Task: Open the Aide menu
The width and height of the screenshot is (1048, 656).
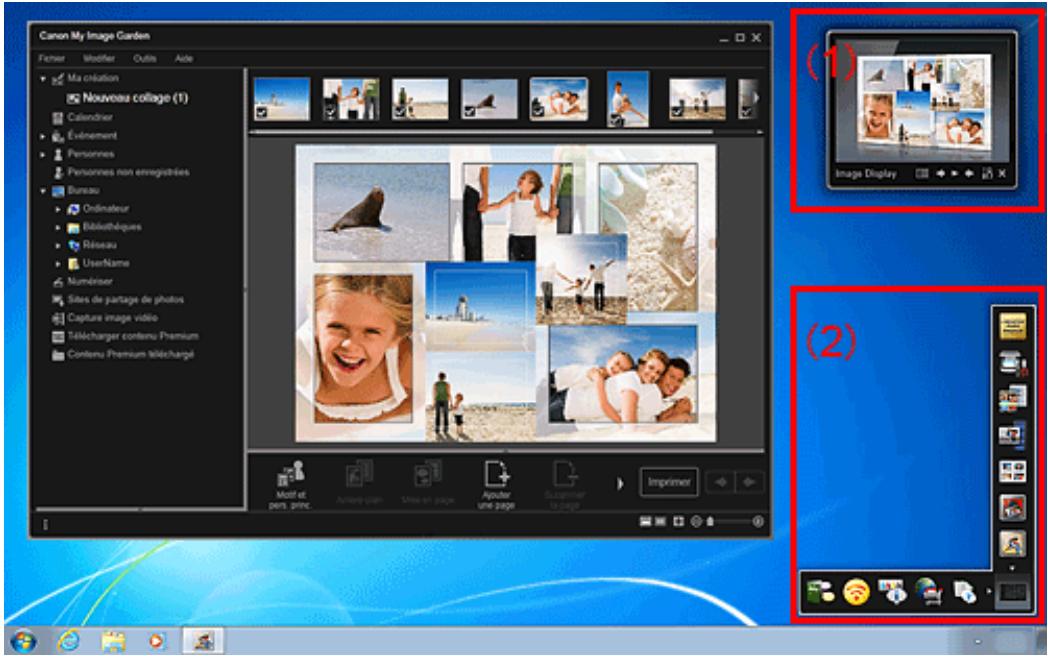Action: click(184, 59)
